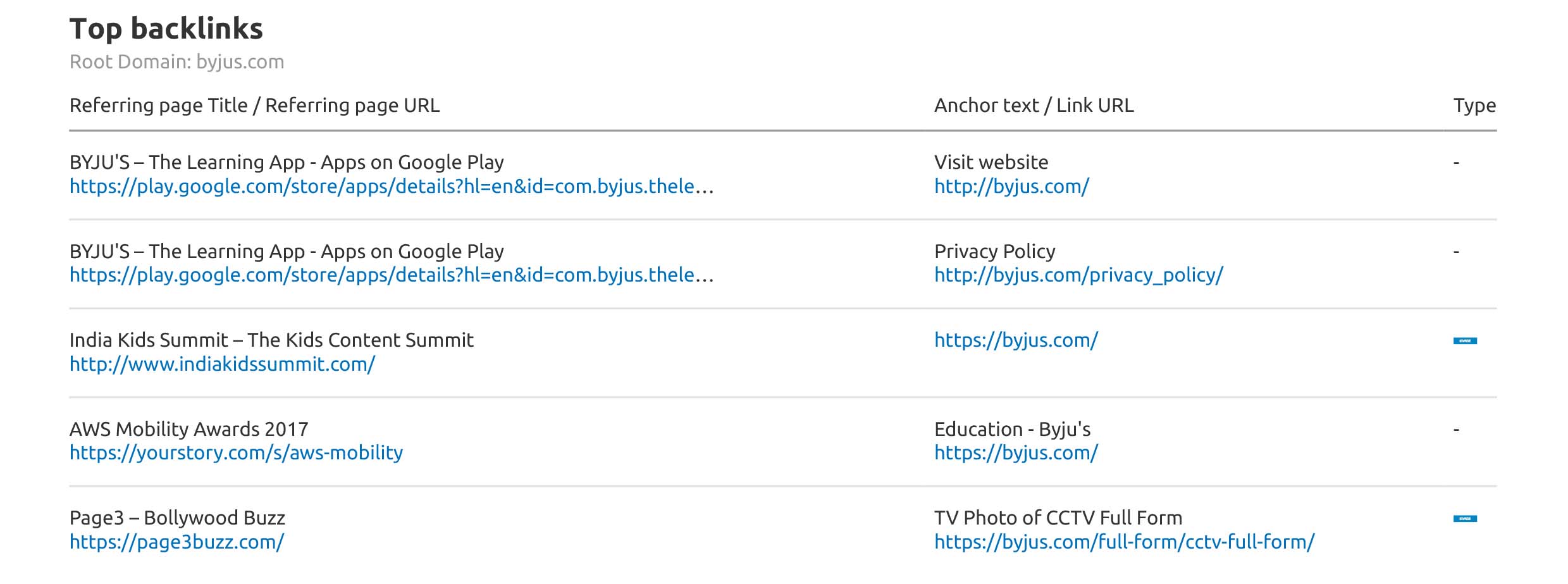Click the Root Domain: byjus.com subtitle
Image resolution: width=1568 pixels, height=584 pixels.
pyautogui.click(x=176, y=62)
